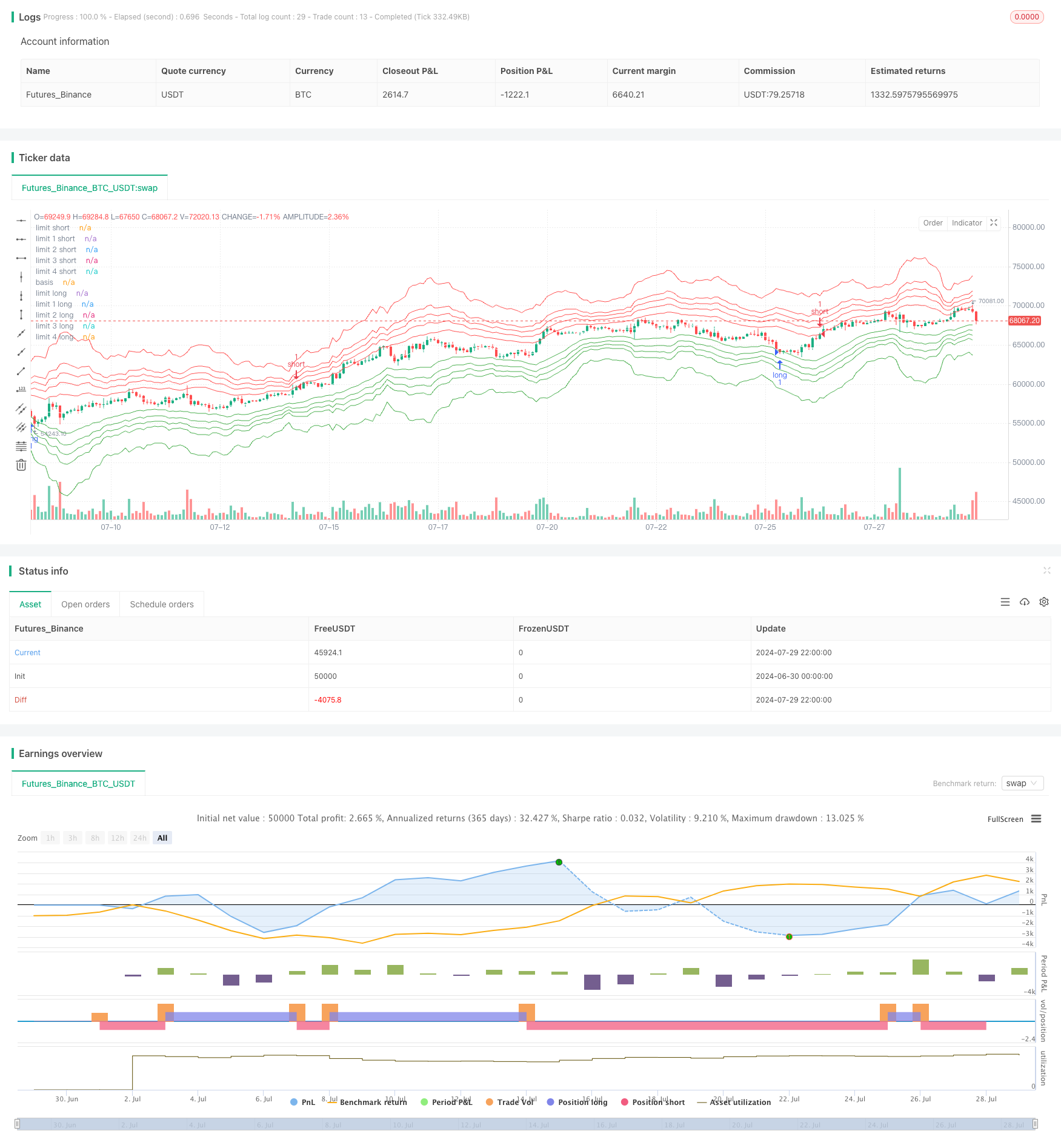This screenshot has height=1148, width=1061.
Task: Set zoom range to 8h
Action: [95, 838]
